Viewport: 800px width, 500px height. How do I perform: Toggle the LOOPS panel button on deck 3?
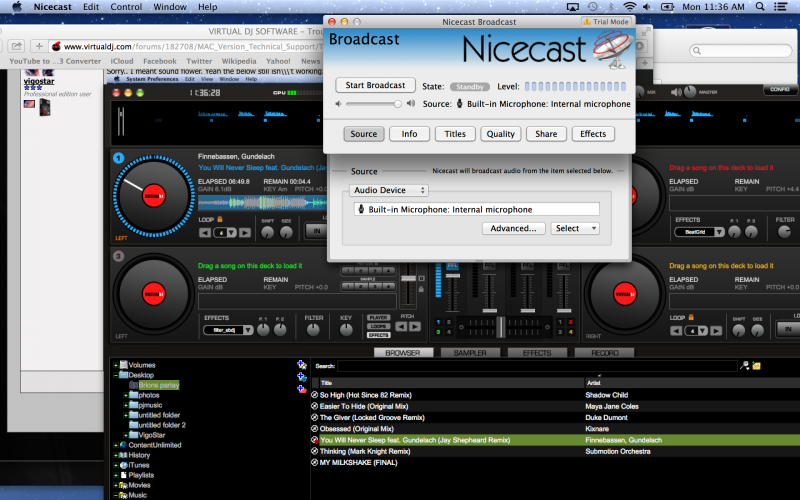(x=378, y=326)
